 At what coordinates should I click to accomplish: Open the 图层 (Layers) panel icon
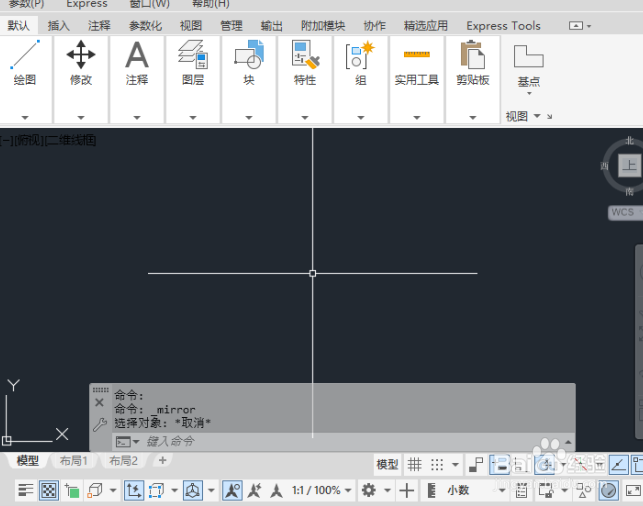tap(193, 54)
